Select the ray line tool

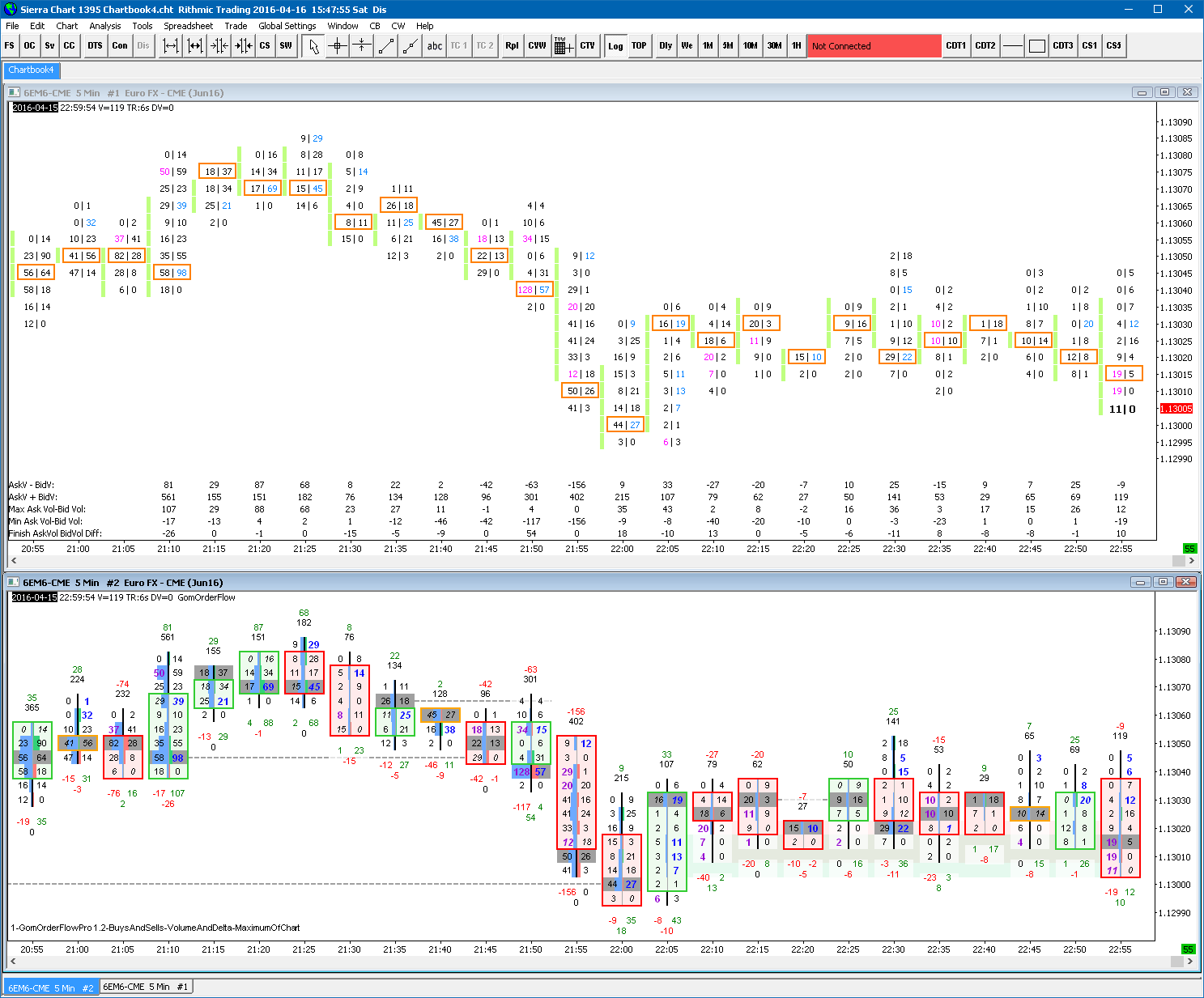[x=411, y=46]
